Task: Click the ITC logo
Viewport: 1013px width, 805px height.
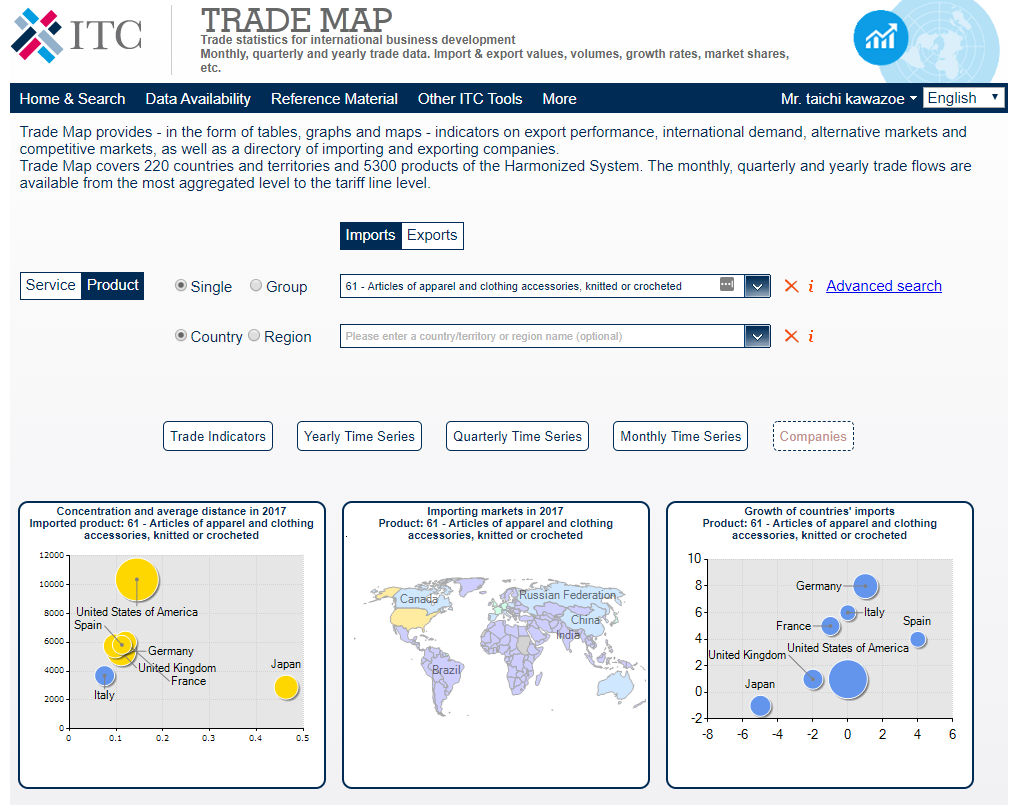Action: tap(76, 35)
